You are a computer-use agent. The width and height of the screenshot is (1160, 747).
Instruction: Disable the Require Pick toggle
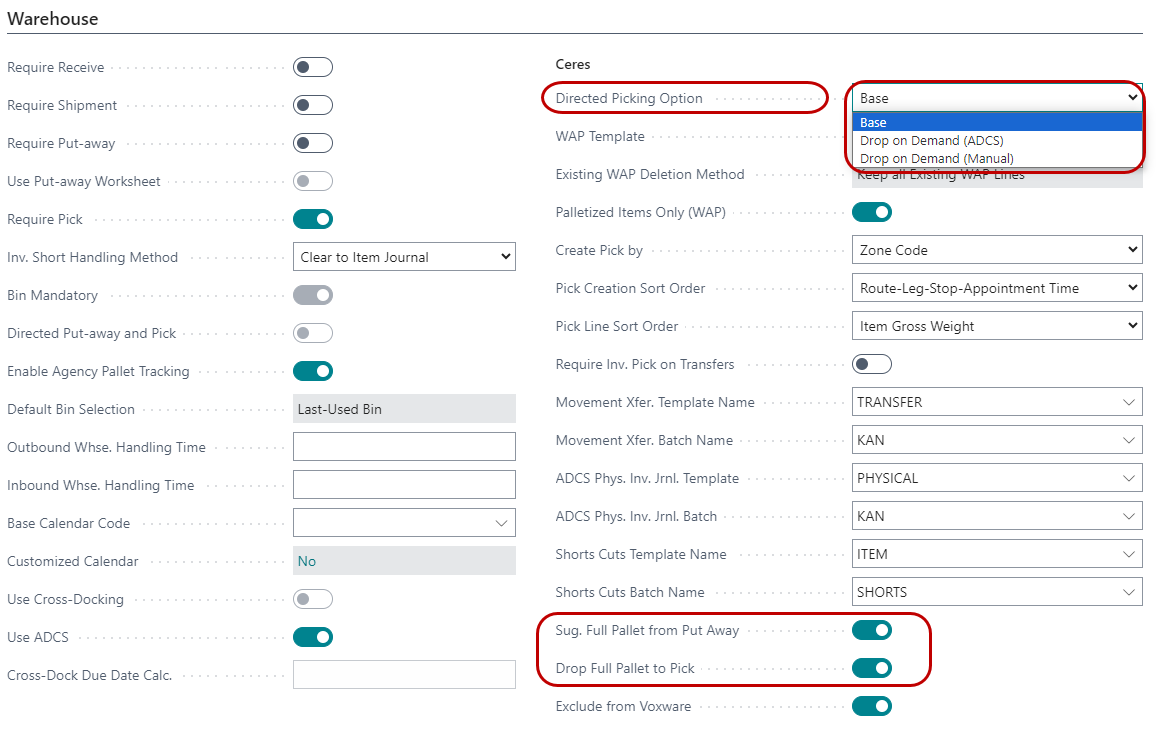(312, 219)
